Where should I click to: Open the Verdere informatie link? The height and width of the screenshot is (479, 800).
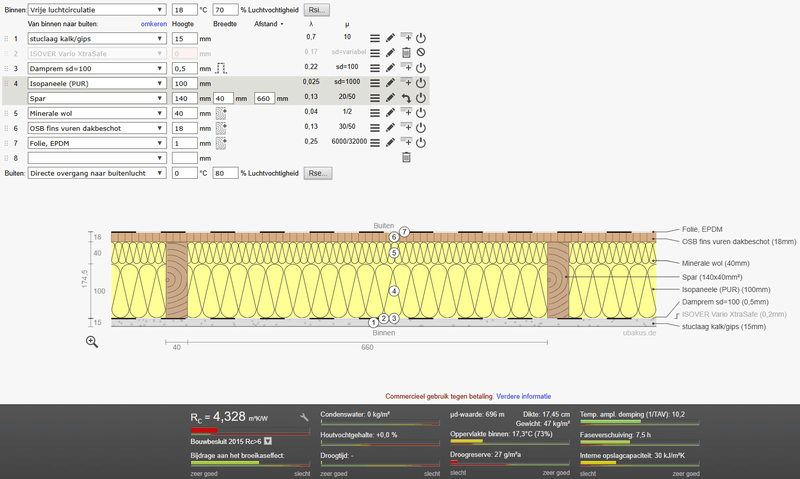point(523,396)
